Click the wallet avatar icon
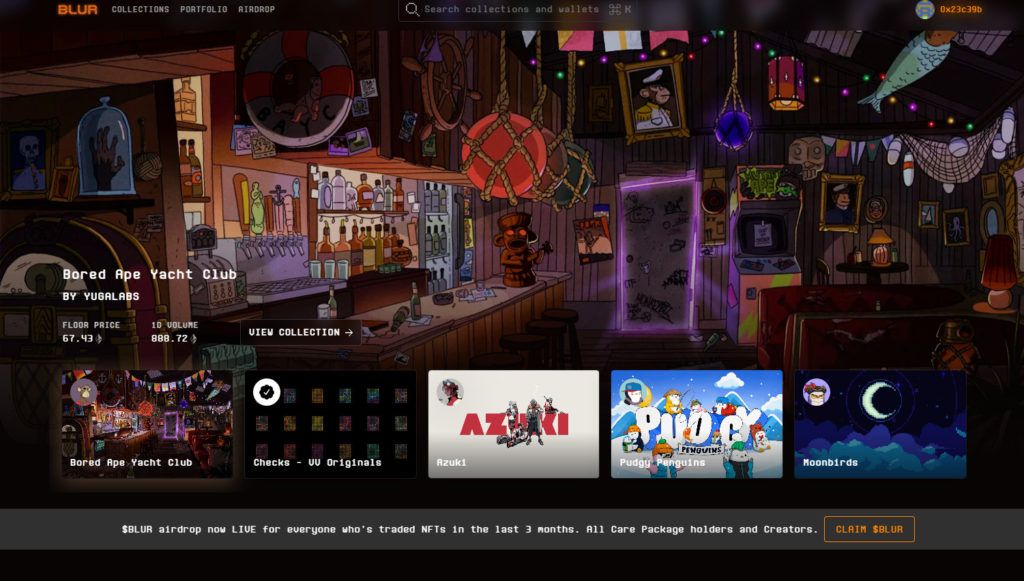The width and height of the screenshot is (1024, 581). [x=925, y=9]
